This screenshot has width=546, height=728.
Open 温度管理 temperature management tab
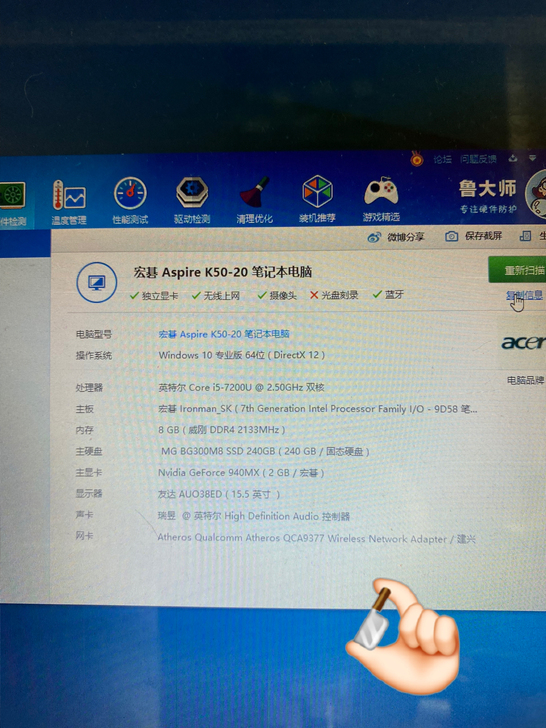69,202
